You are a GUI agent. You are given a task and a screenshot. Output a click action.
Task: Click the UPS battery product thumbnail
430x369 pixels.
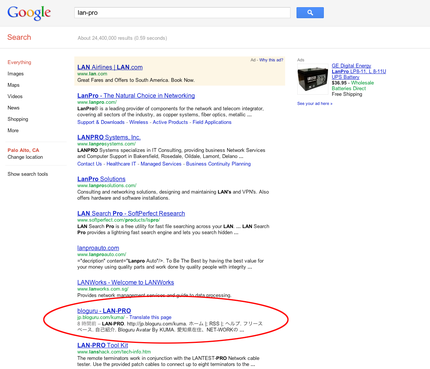[313, 79]
